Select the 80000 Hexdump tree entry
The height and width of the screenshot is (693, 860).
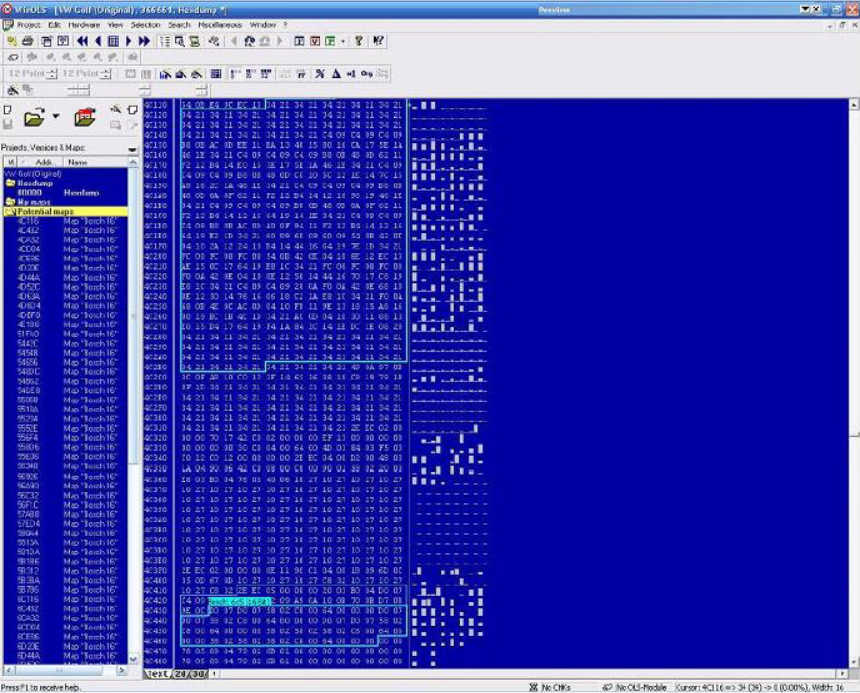pos(65,192)
